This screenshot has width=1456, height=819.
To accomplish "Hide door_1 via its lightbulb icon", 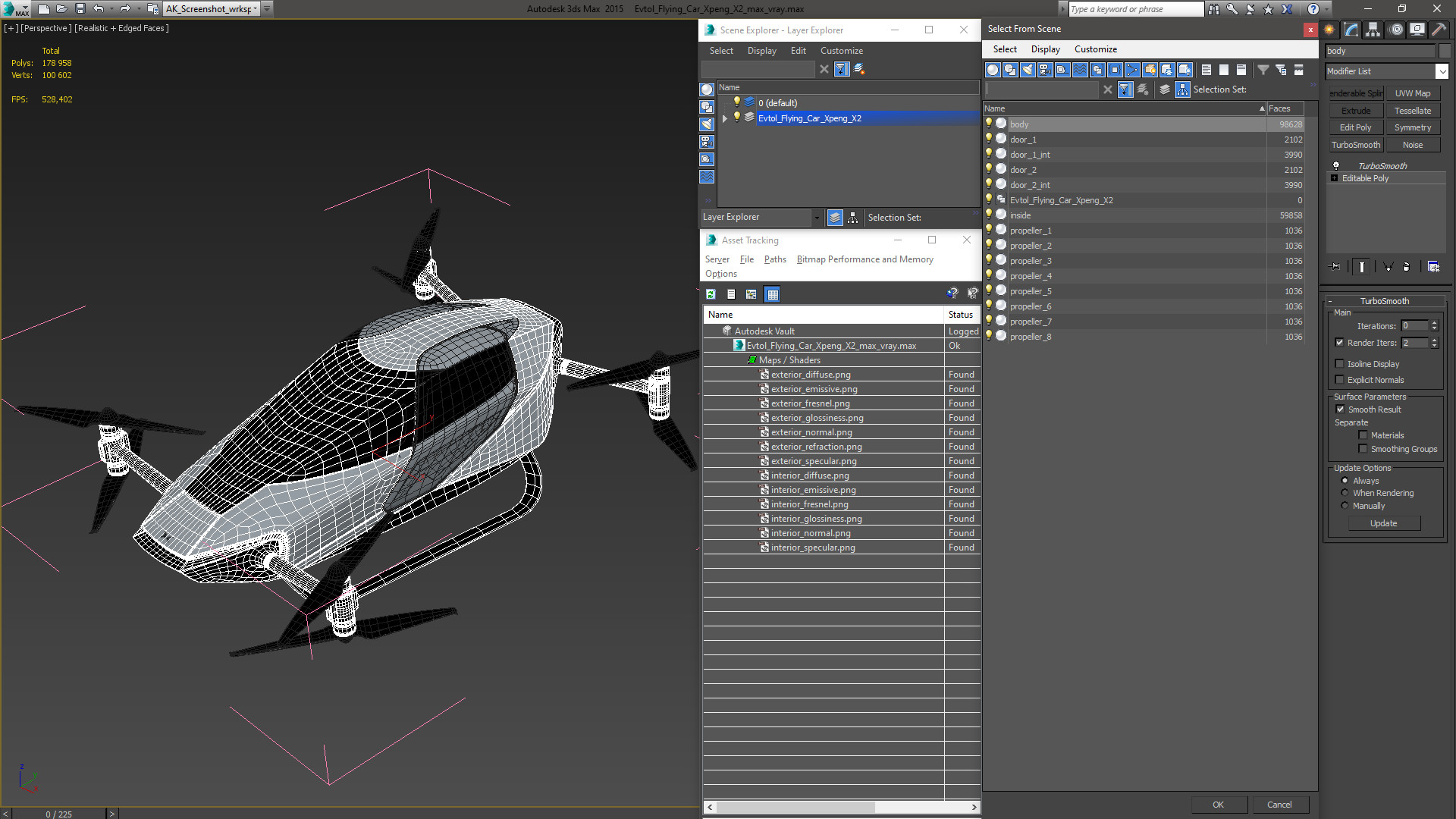I will (x=989, y=139).
